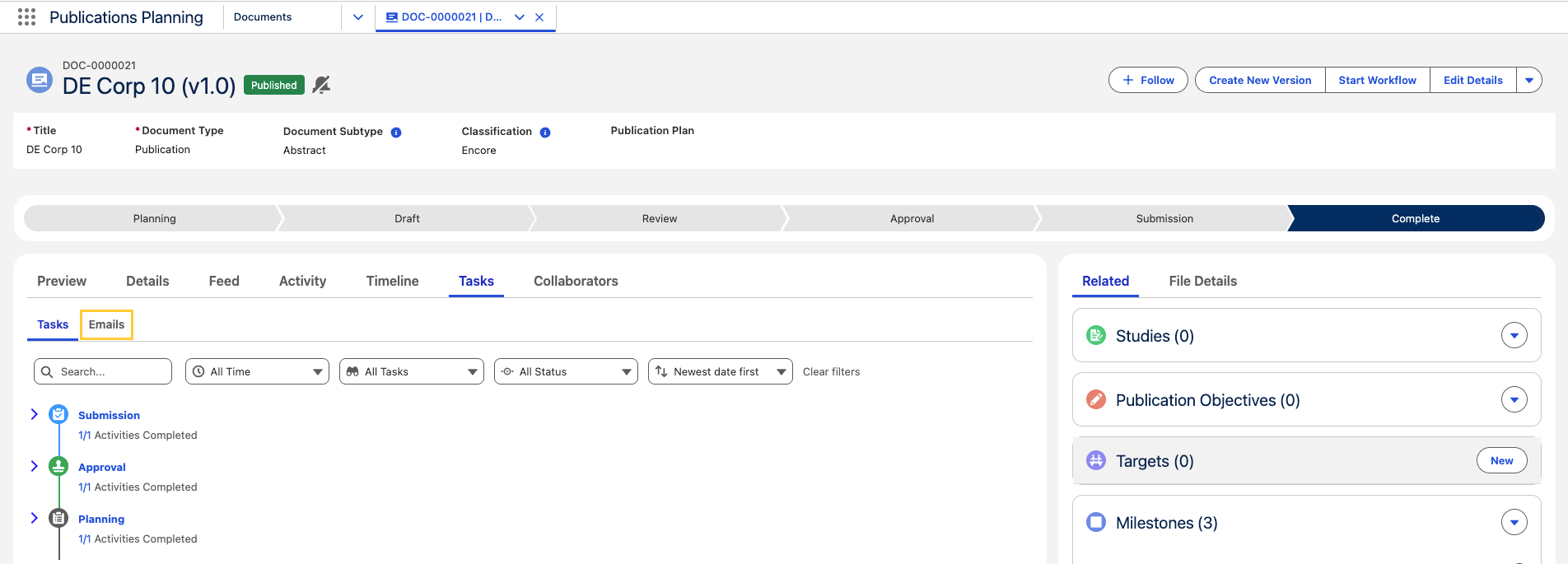Click the document icon in the DOC-0000021 tab
The image size is (1568, 564).
[x=392, y=16]
